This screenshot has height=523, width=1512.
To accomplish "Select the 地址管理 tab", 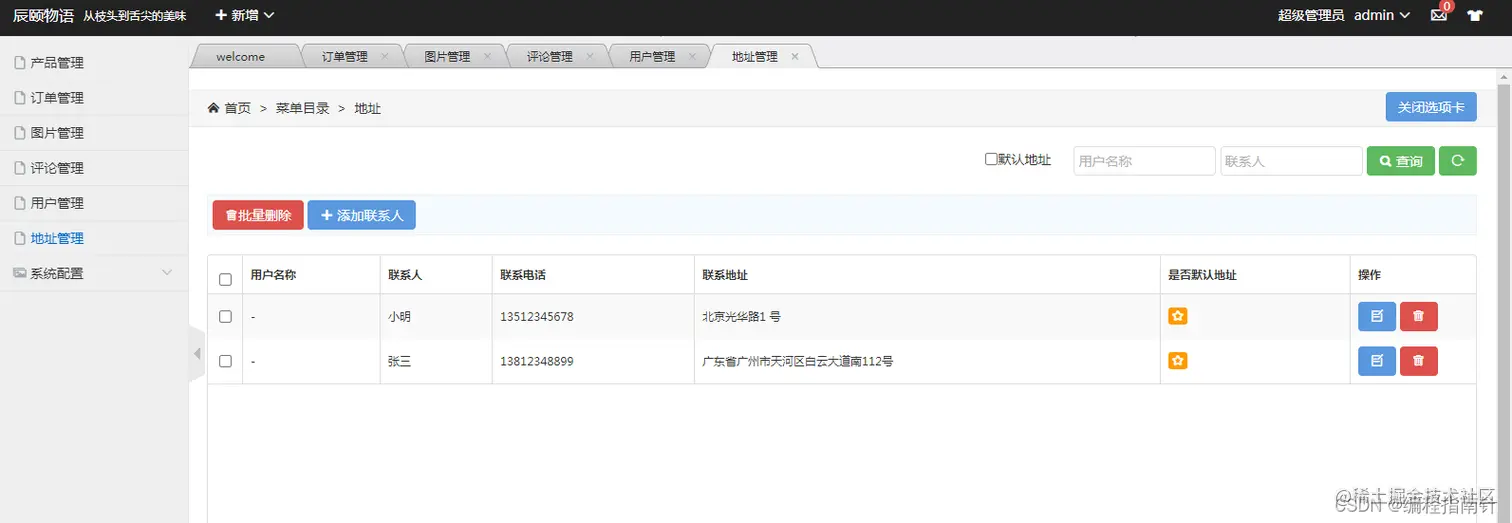I will point(755,57).
